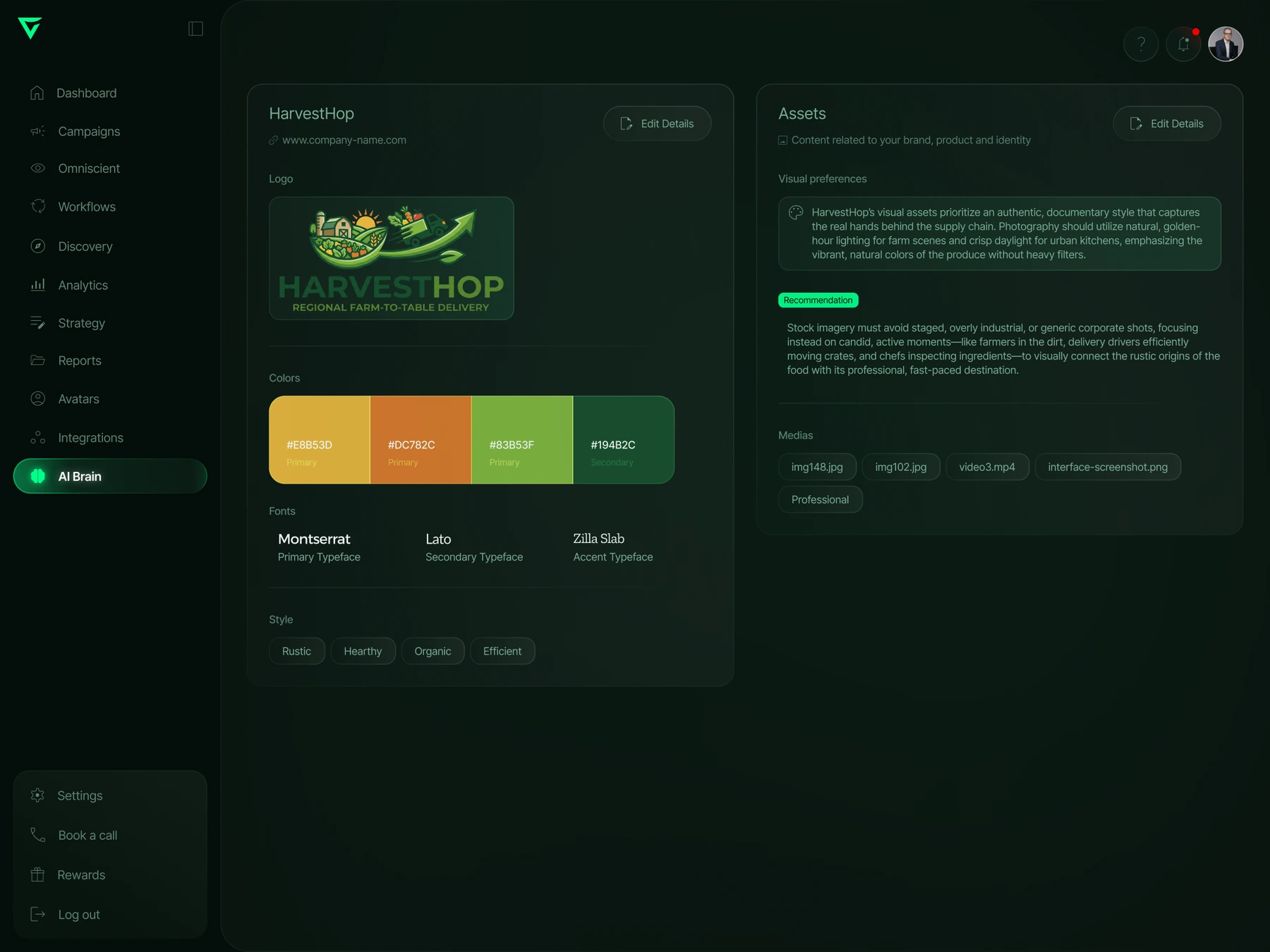Viewport: 1270px width, 952px height.
Task: Select Montserrat primary typeface
Action: [319, 547]
